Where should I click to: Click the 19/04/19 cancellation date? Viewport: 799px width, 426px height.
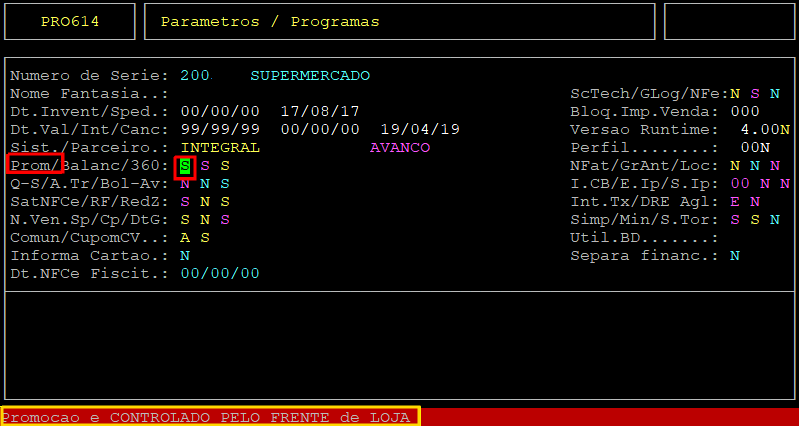point(420,130)
